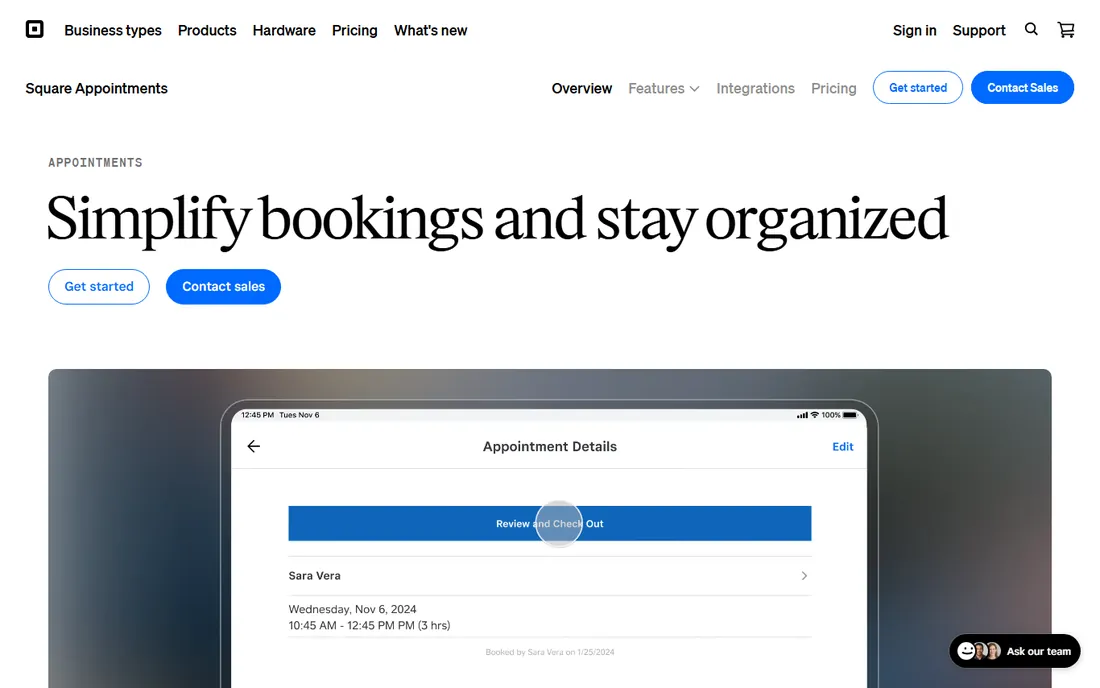Click the Sign in link
1100x688 pixels.
[x=914, y=30]
